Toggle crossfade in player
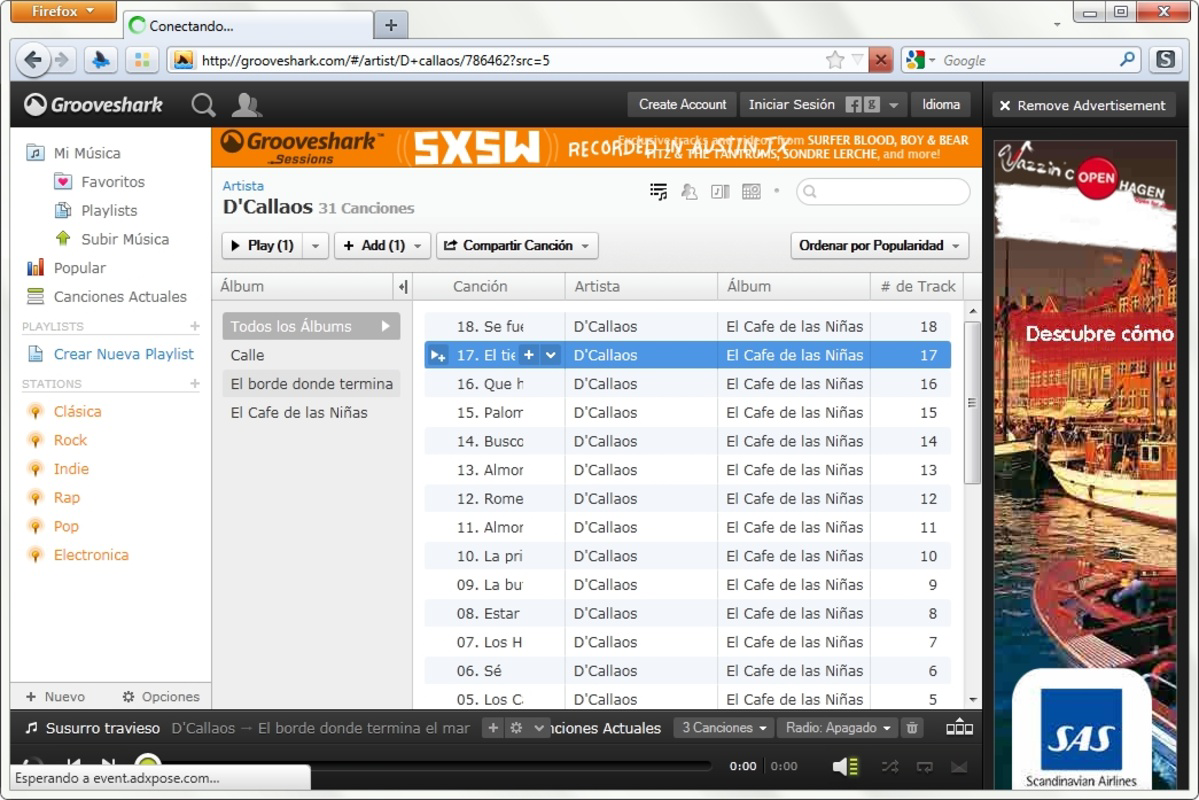1199x800 pixels. pos(959,766)
